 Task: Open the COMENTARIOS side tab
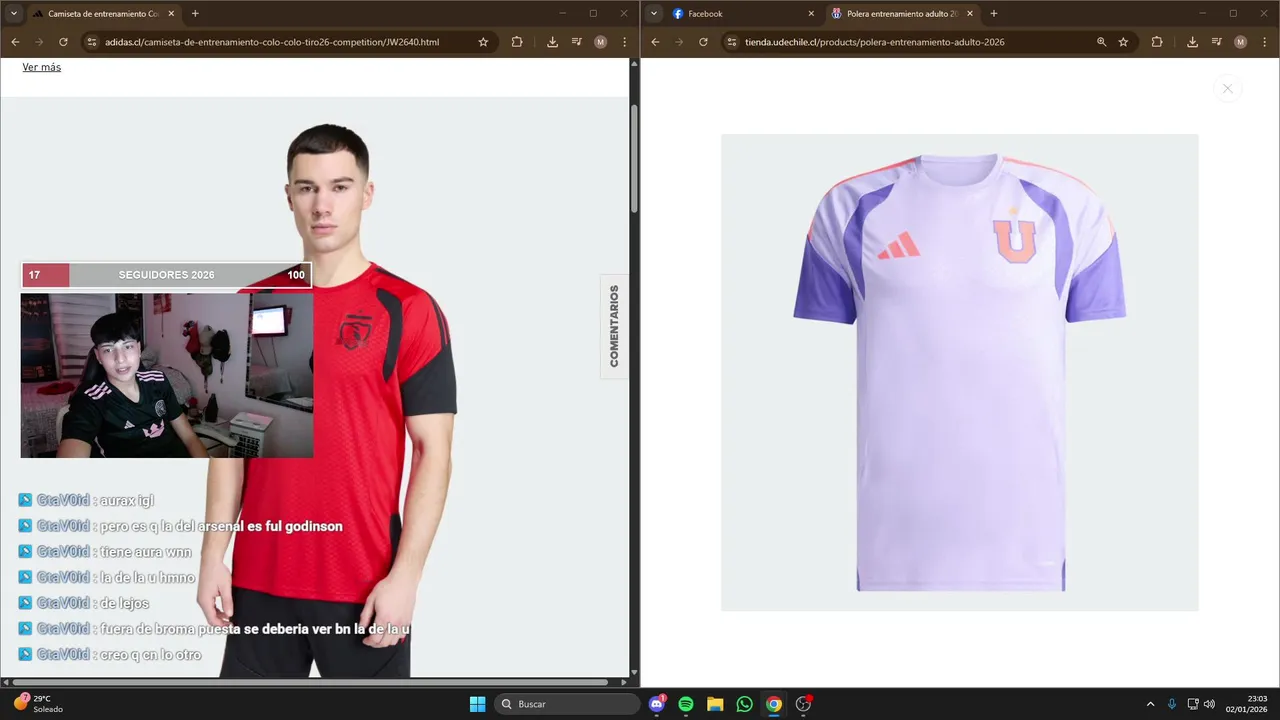(x=614, y=326)
